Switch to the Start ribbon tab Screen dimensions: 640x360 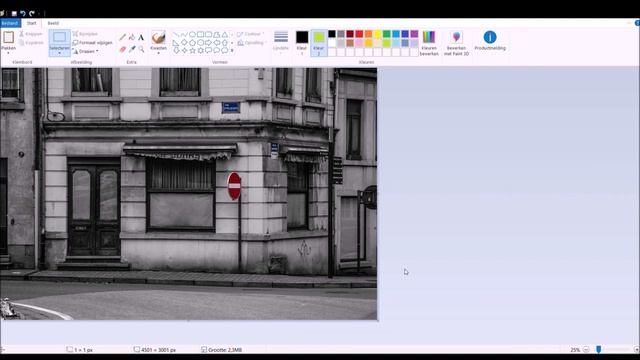coord(31,23)
